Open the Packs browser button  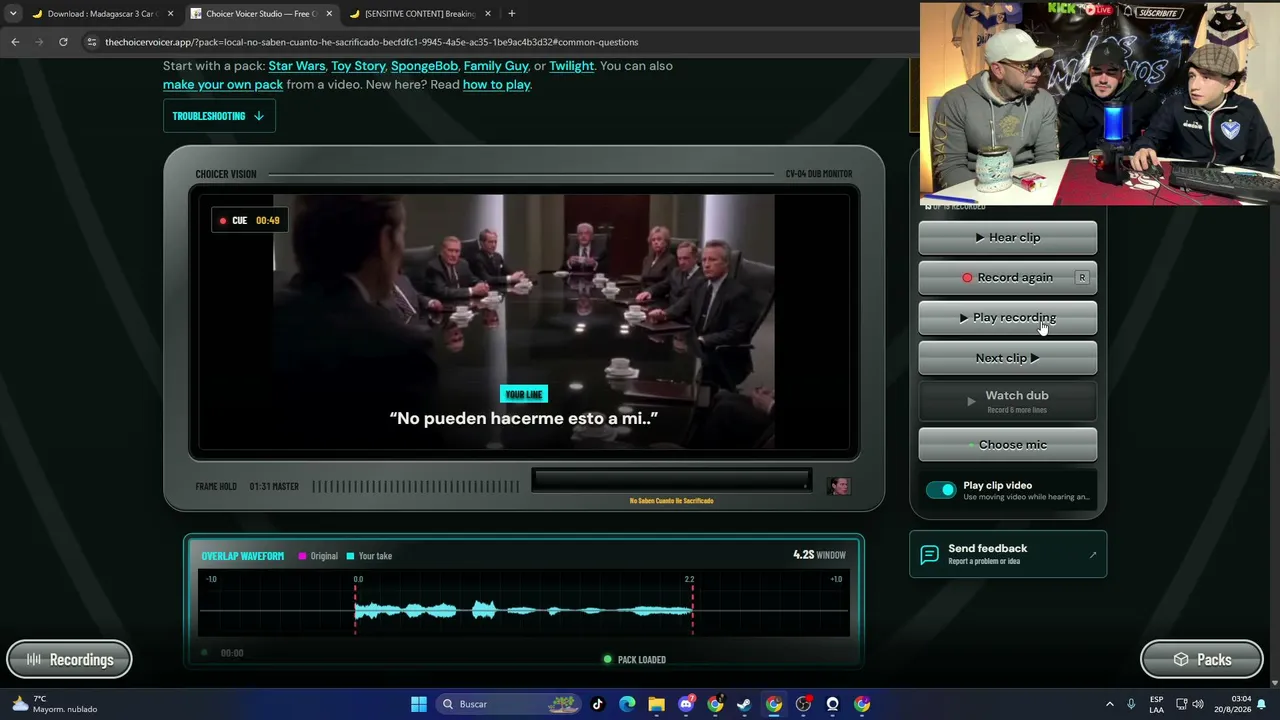coord(1202,660)
